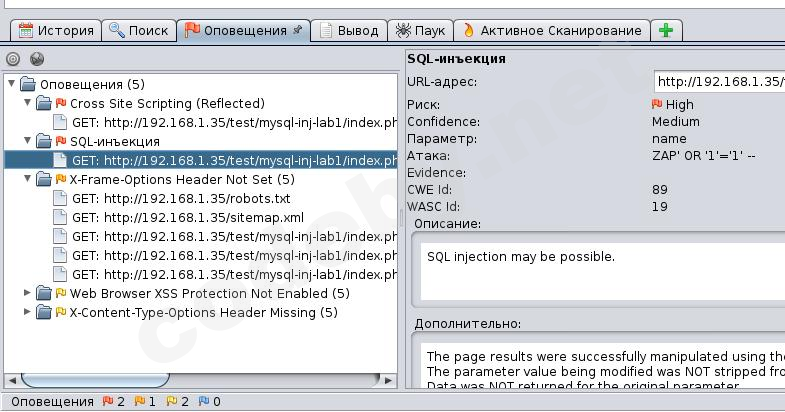This screenshot has width=785, height=412.
Task: Switch to the История tab
Action: 56,30
